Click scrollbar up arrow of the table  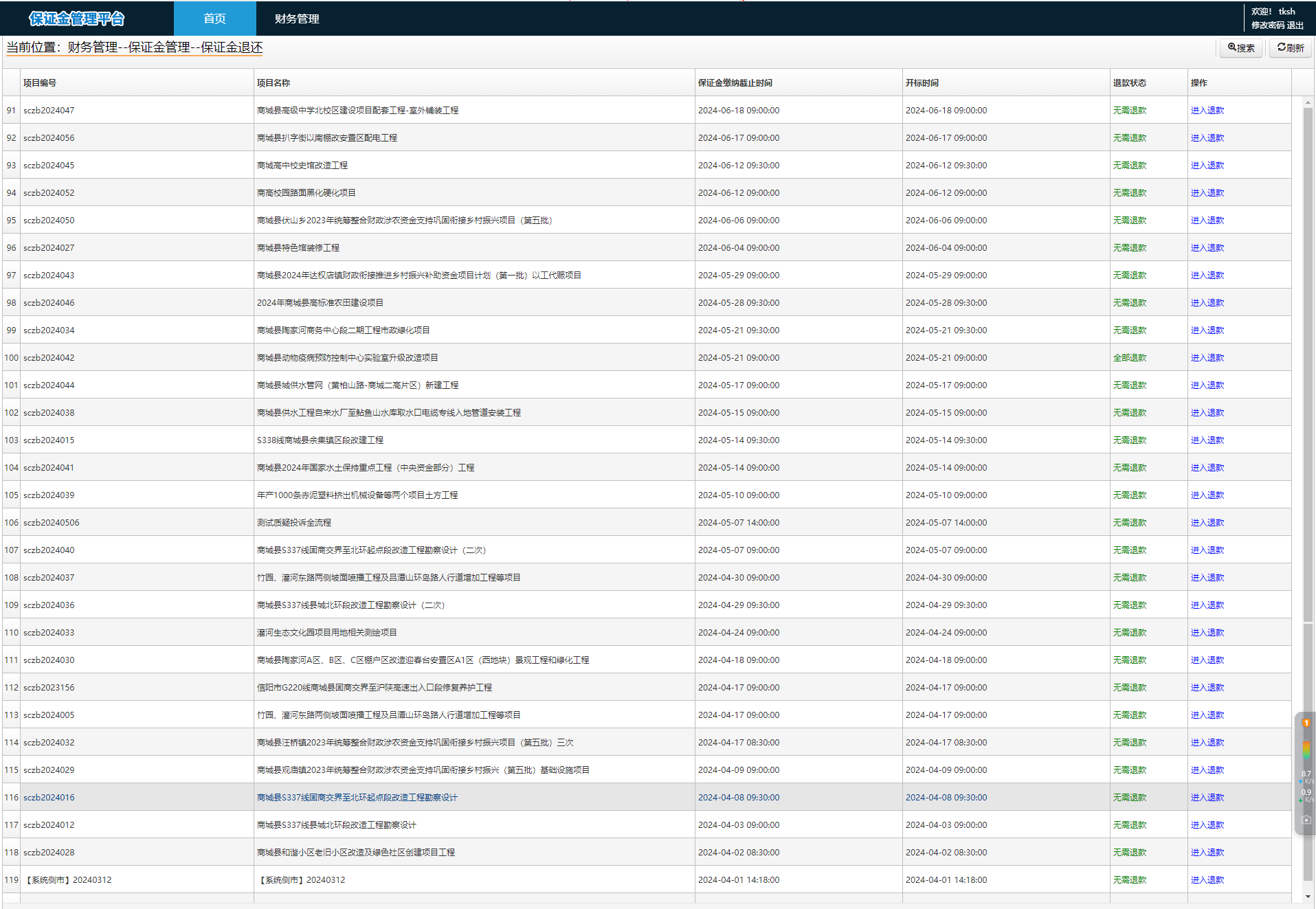(x=1308, y=102)
